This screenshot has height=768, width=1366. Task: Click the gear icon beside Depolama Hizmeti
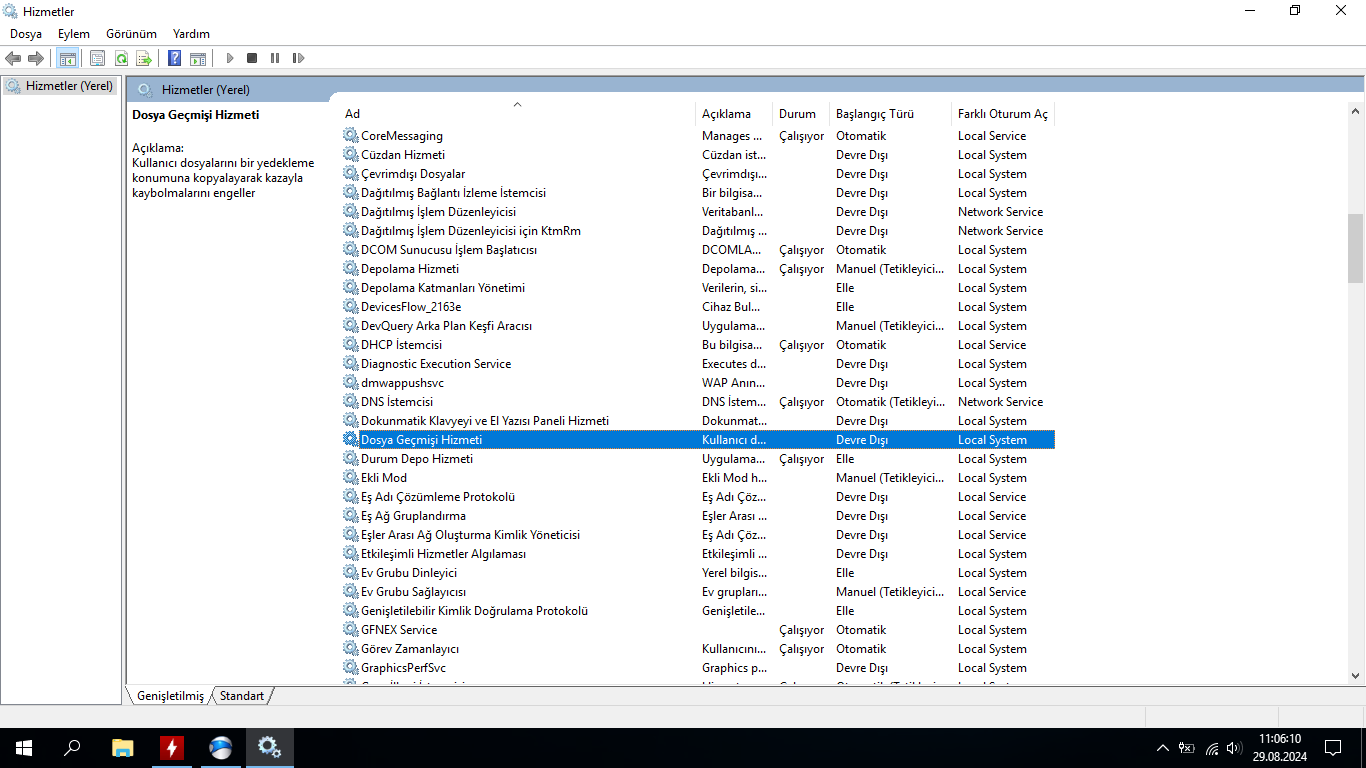coord(351,268)
